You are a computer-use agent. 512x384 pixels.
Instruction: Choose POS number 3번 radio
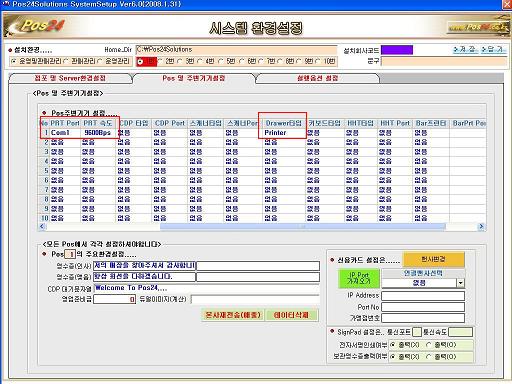180,61
